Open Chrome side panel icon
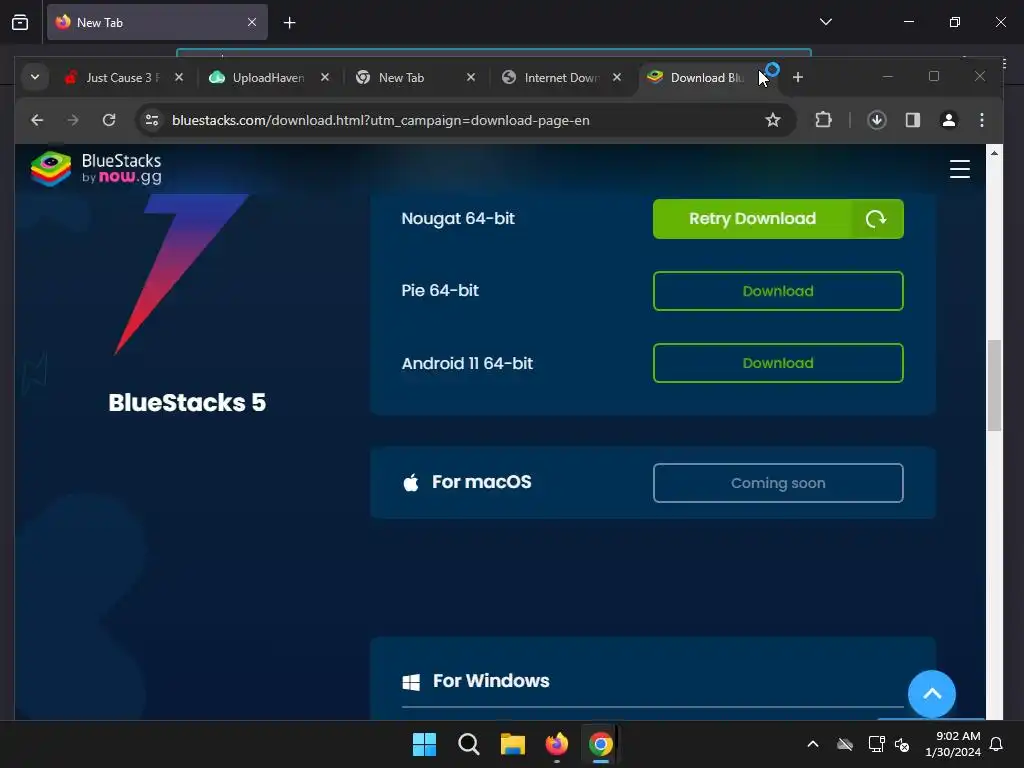The image size is (1024, 768). 912,120
